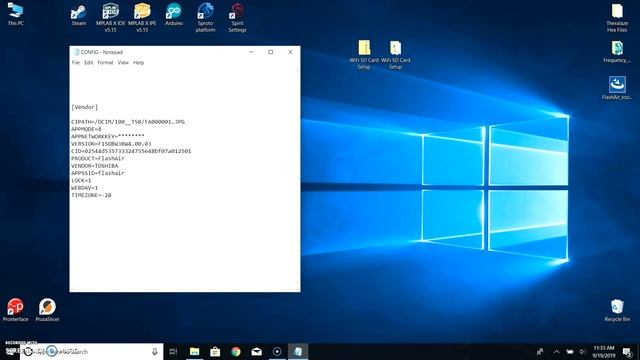Open the Format menu in Notepad
640x360 pixels.
pyautogui.click(x=105, y=62)
